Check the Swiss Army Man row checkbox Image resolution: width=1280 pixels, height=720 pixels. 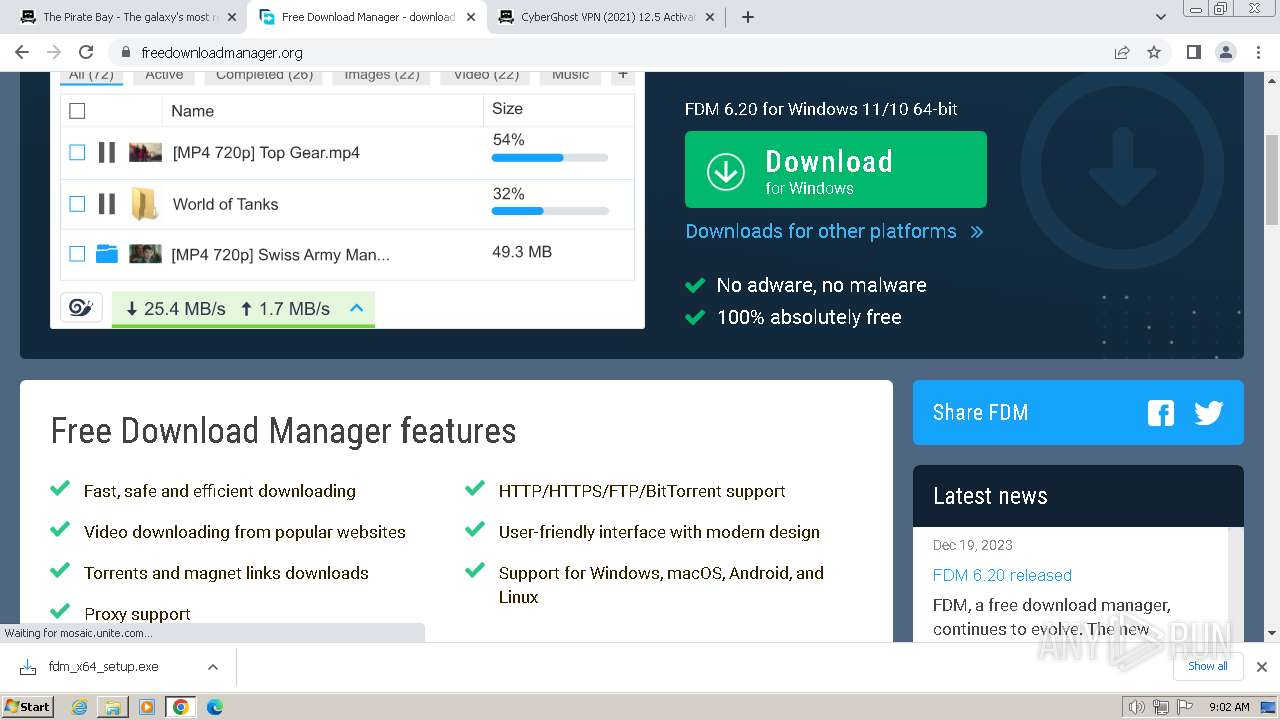click(77, 254)
